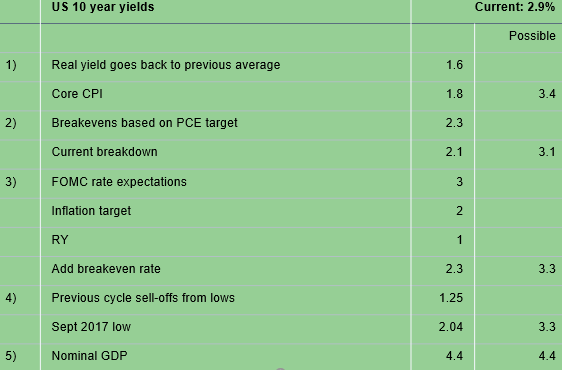The width and height of the screenshot is (562, 370).
Task: Select the 'Possible' column header cell
Action: pyautogui.click(x=518, y=38)
